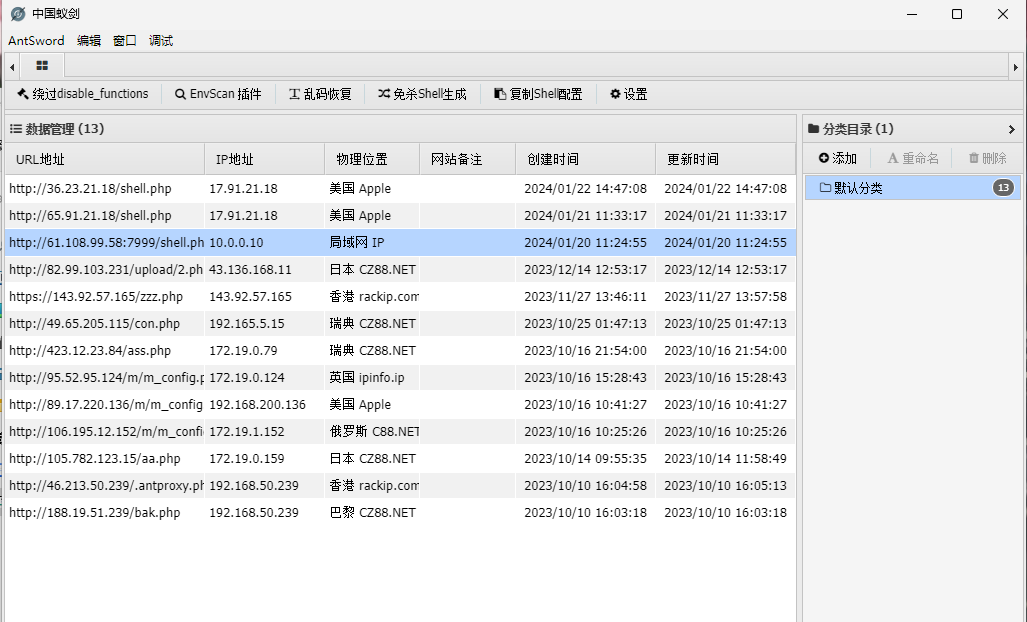Click the 13 count badge
Viewport: 1027px width, 622px height.
pos(1003,188)
